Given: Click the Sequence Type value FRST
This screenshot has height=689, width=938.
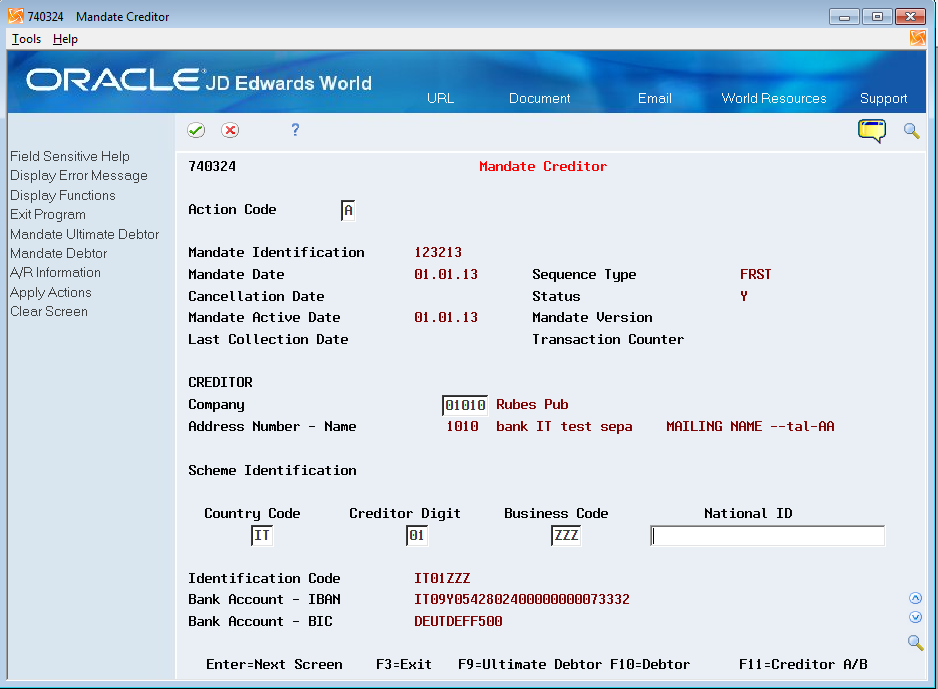Looking at the screenshot, I should [x=756, y=274].
